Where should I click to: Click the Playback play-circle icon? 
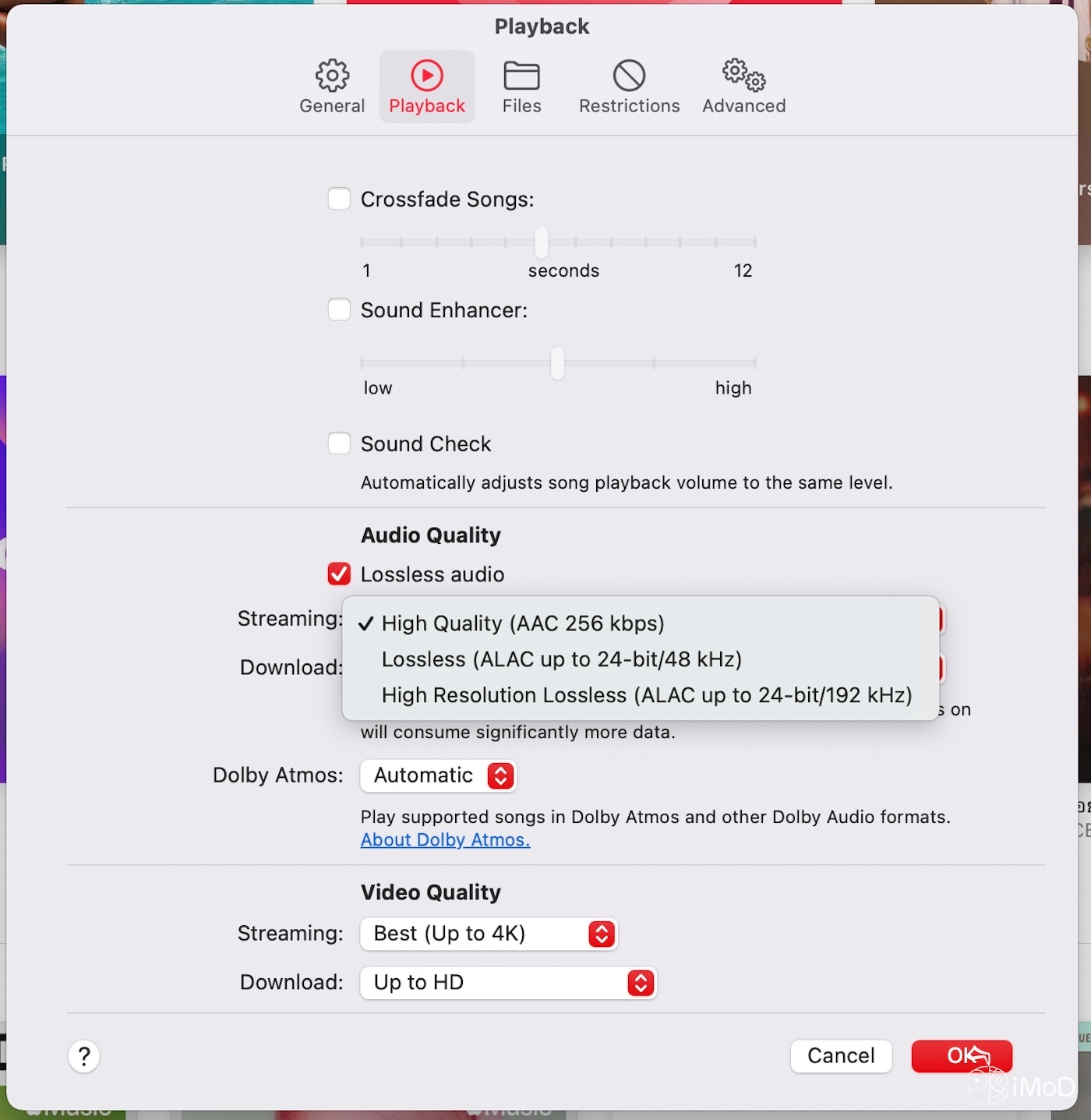pyautogui.click(x=427, y=76)
